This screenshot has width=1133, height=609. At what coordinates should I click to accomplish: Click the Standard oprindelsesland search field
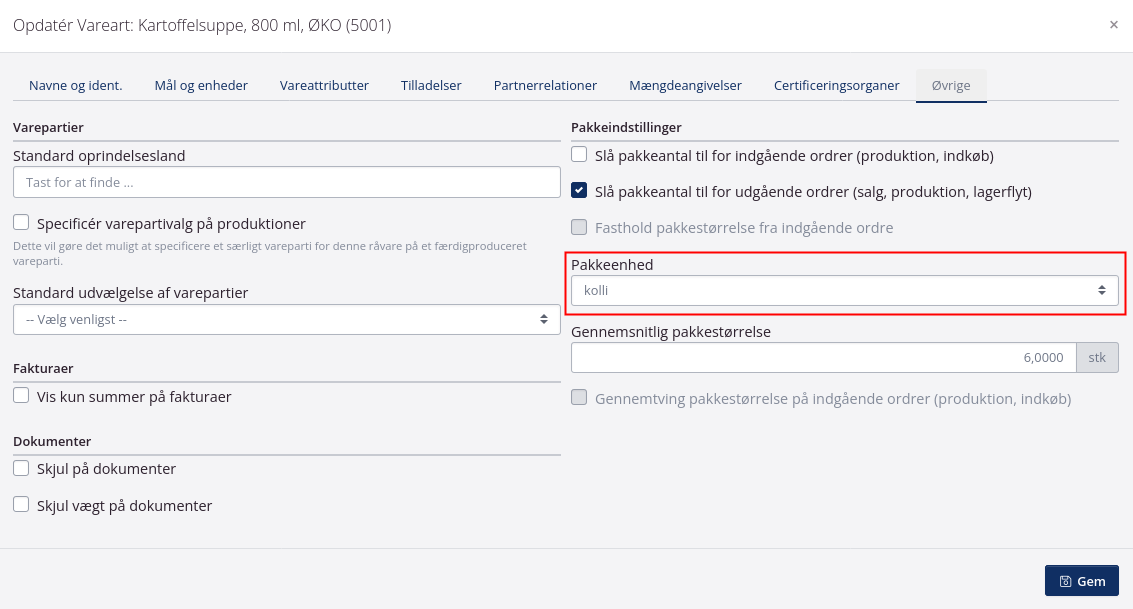(x=285, y=182)
